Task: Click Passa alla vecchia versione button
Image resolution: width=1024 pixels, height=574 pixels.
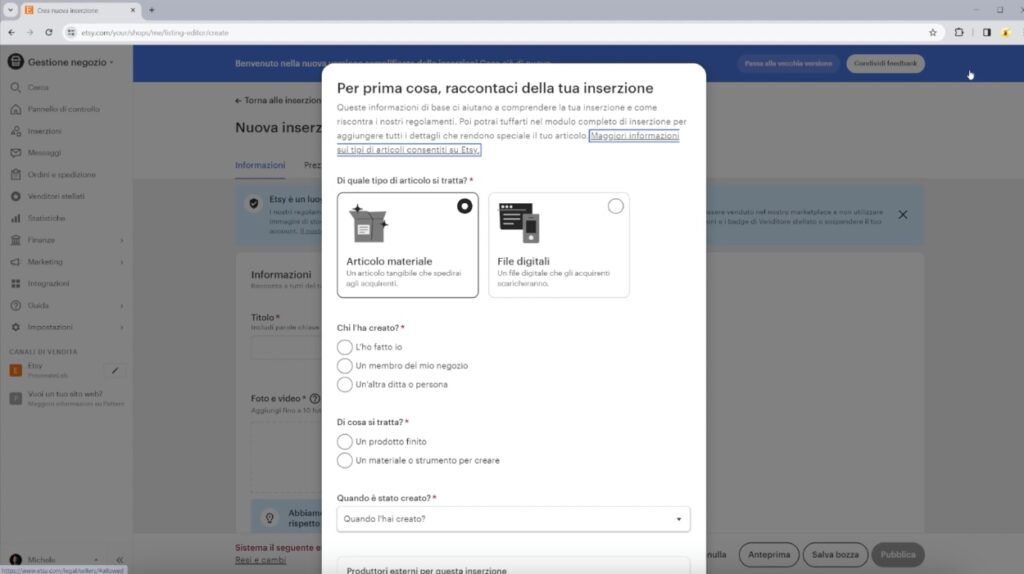Action: [788, 63]
